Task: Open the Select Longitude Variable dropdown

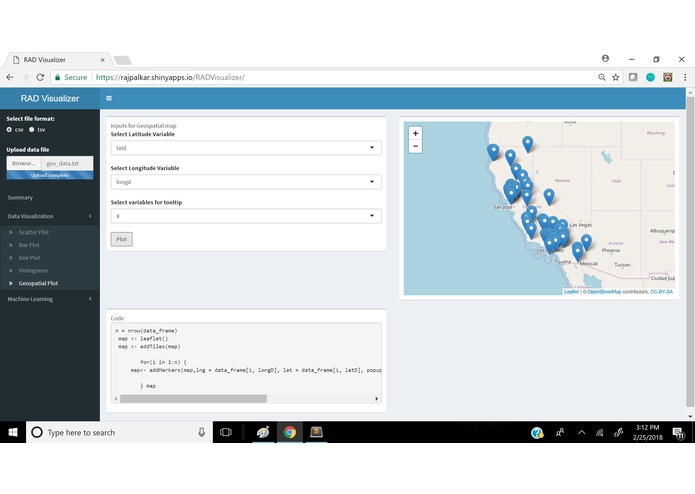Action: click(x=246, y=182)
